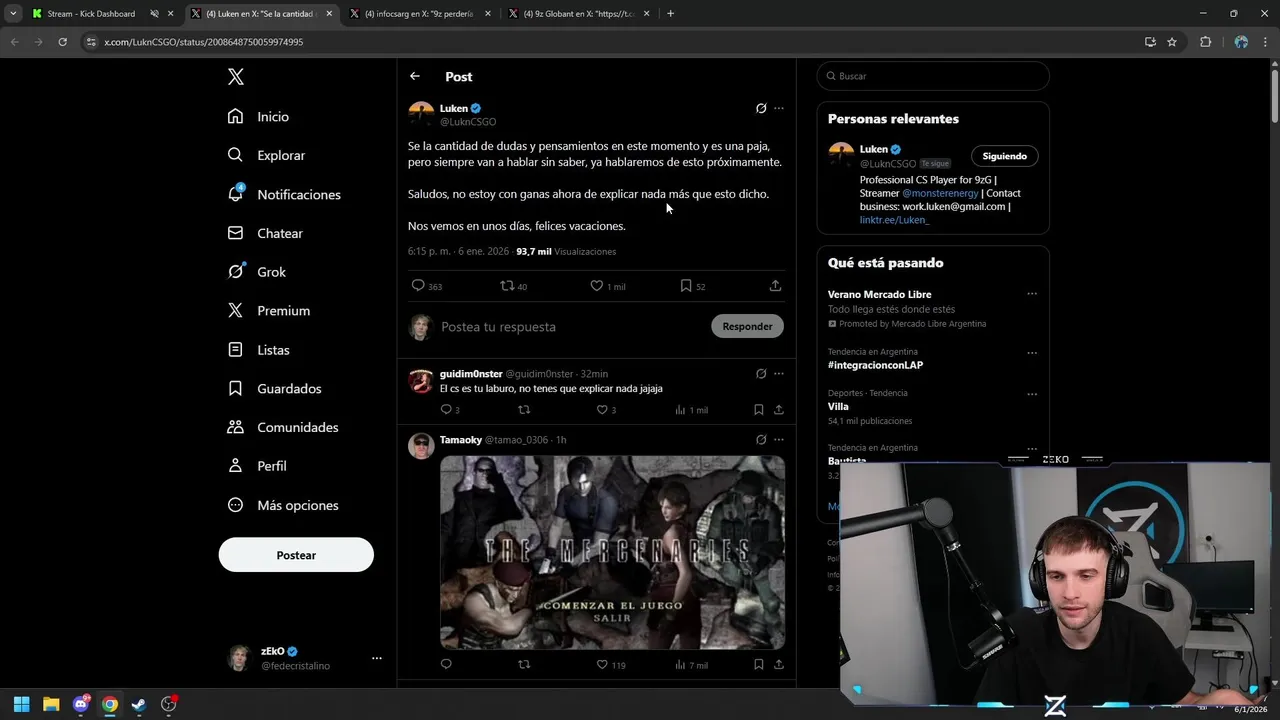Toggle the Siguiendo button for Luken

(1004, 156)
